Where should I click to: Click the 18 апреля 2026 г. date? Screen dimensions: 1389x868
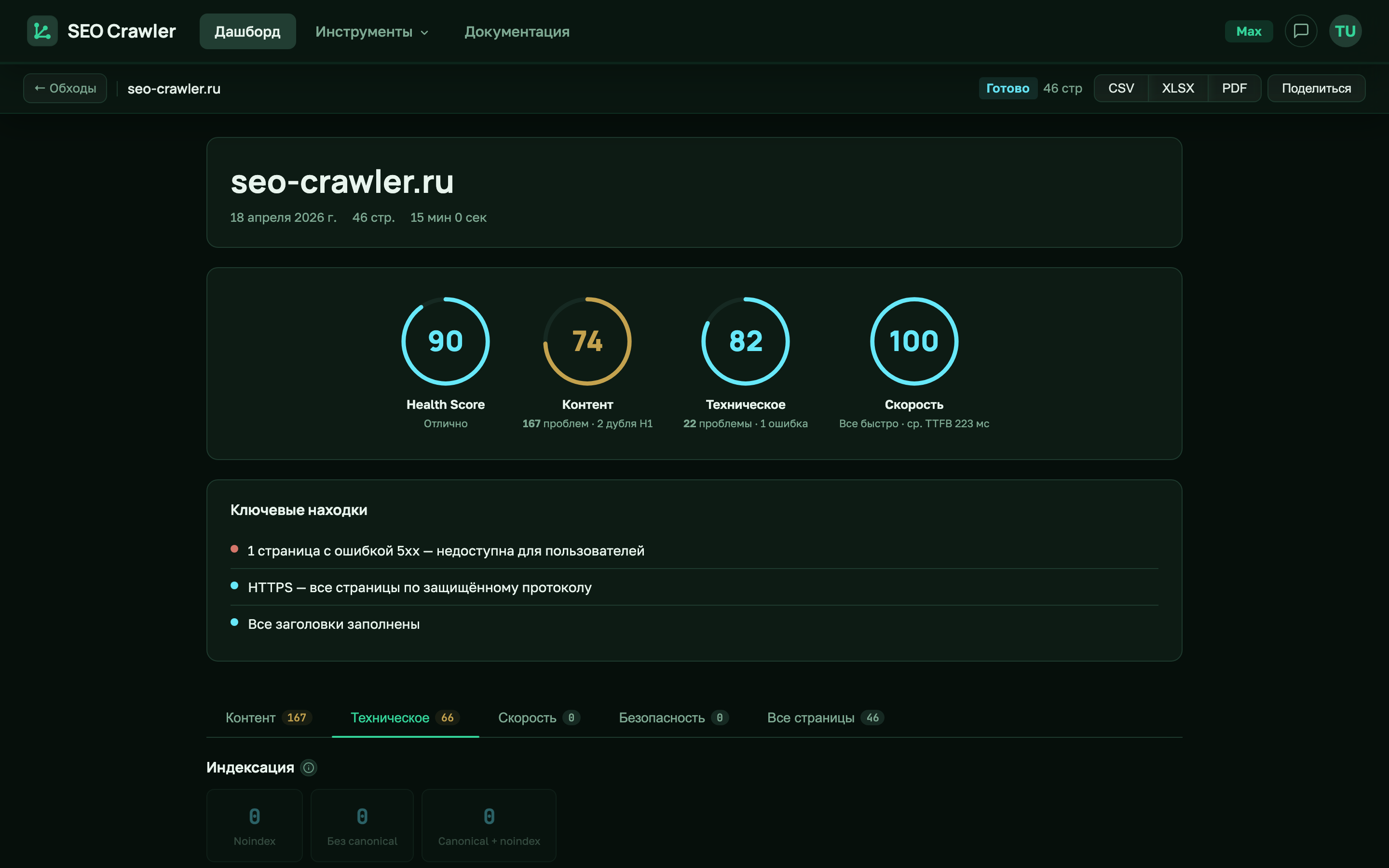point(284,217)
